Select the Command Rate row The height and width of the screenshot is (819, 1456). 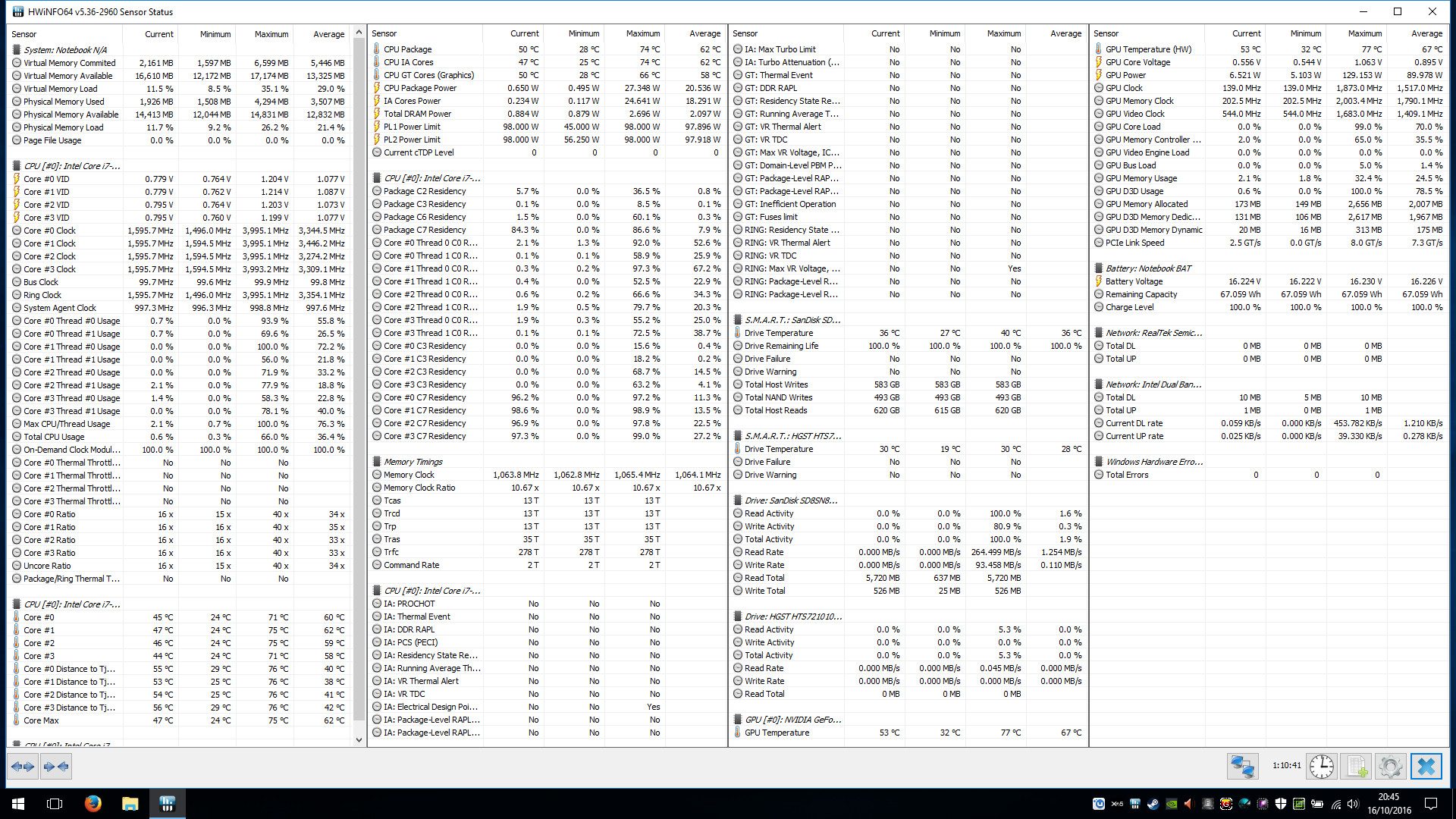[547, 565]
